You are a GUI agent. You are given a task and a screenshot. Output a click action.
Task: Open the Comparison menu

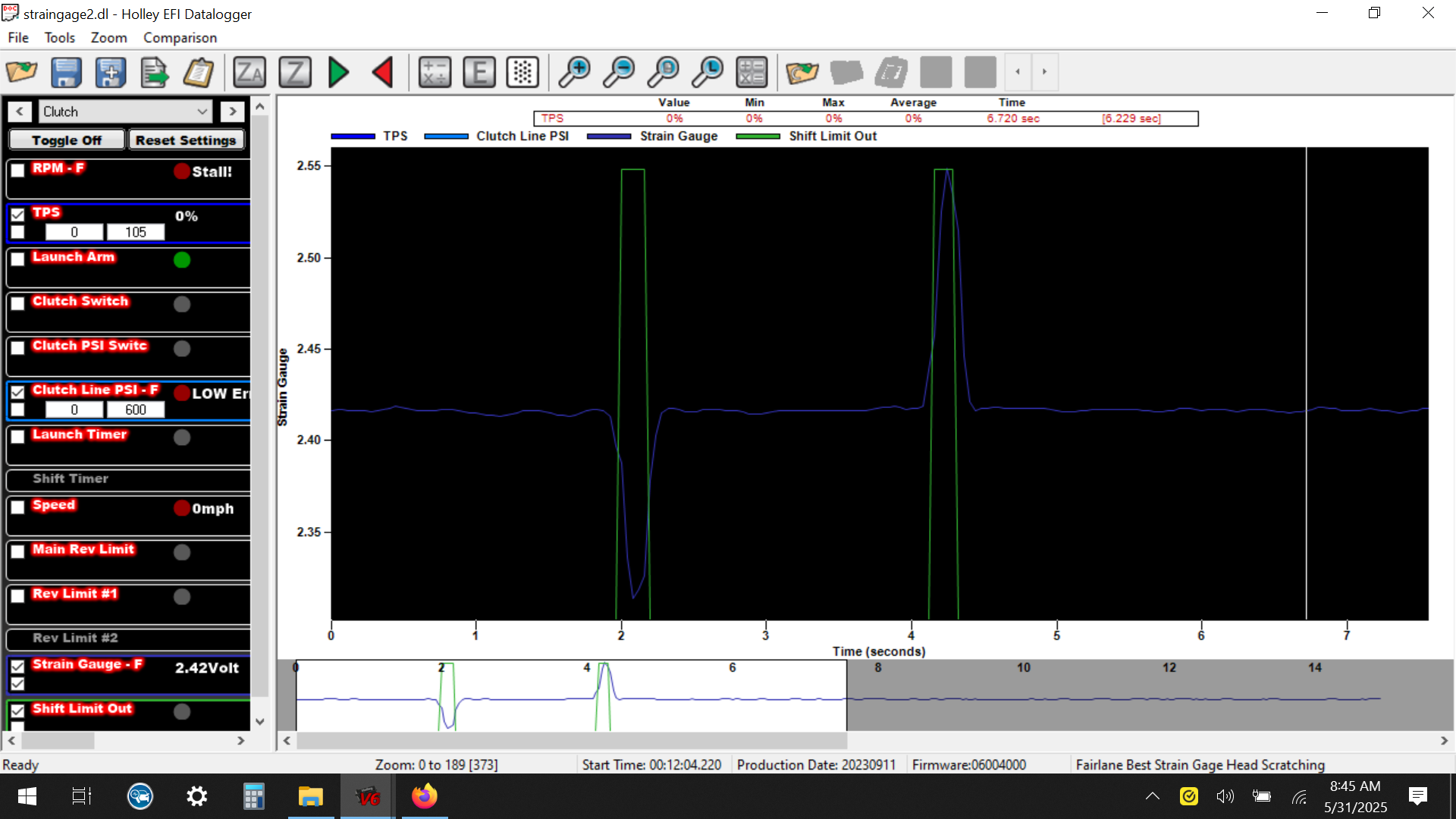pos(180,38)
